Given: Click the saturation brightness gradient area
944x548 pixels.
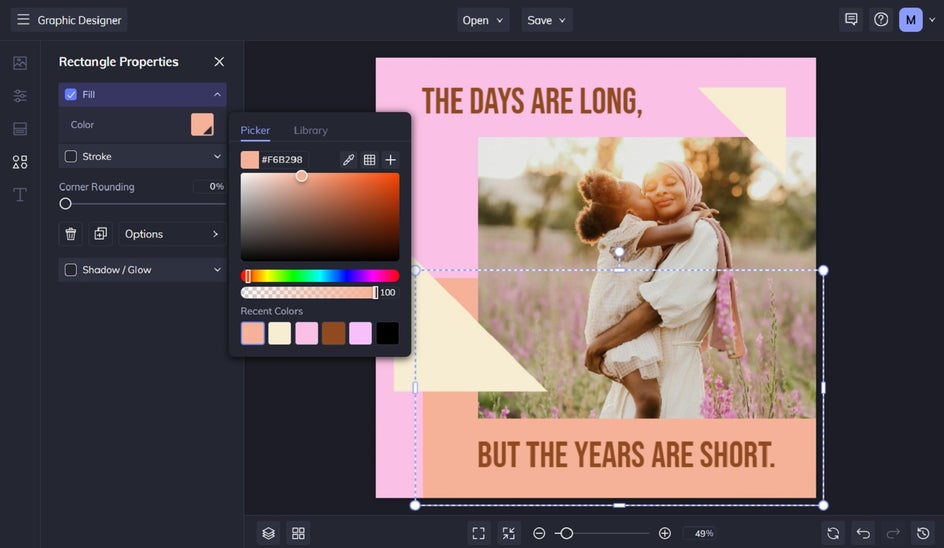Looking at the screenshot, I should (320, 217).
